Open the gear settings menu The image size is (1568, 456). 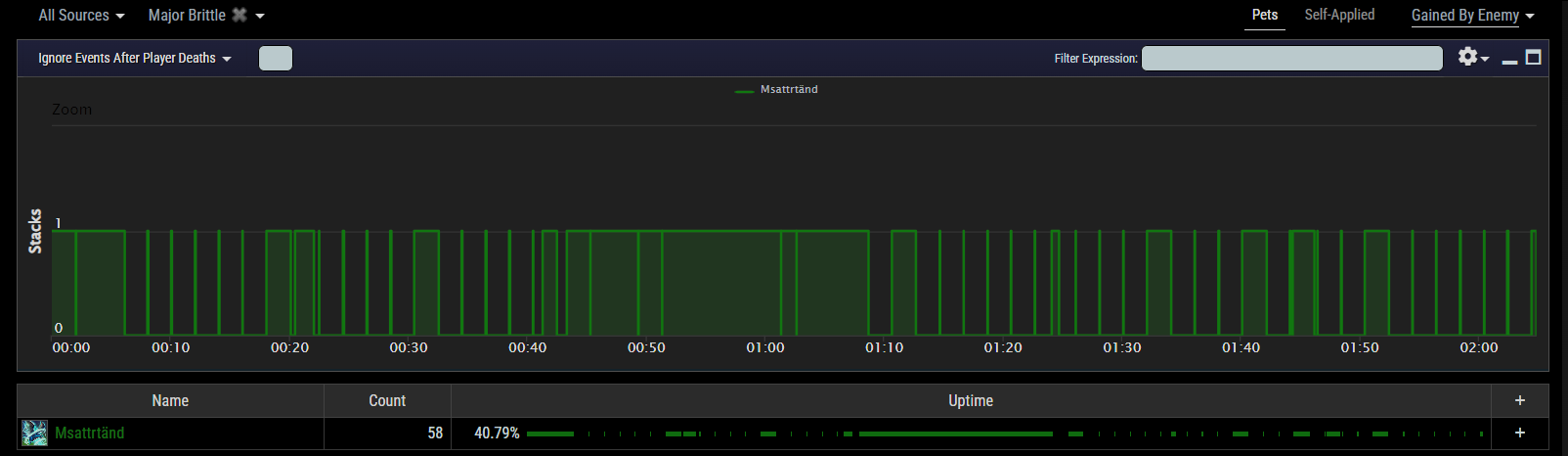(1473, 58)
